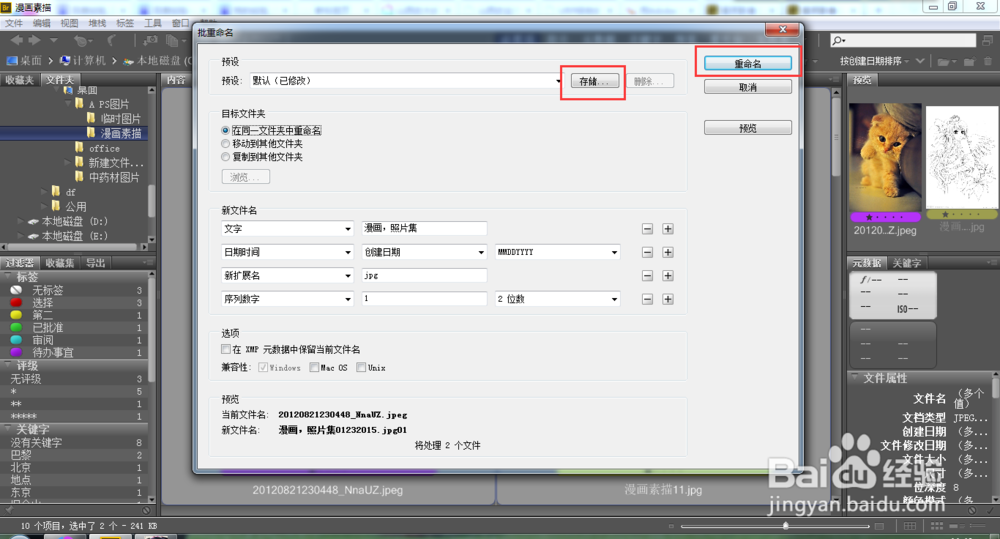The image size is (1000, 539).
Task: Click the new folder icon in Bridge toolbar
Action: (x=969, y=61)
